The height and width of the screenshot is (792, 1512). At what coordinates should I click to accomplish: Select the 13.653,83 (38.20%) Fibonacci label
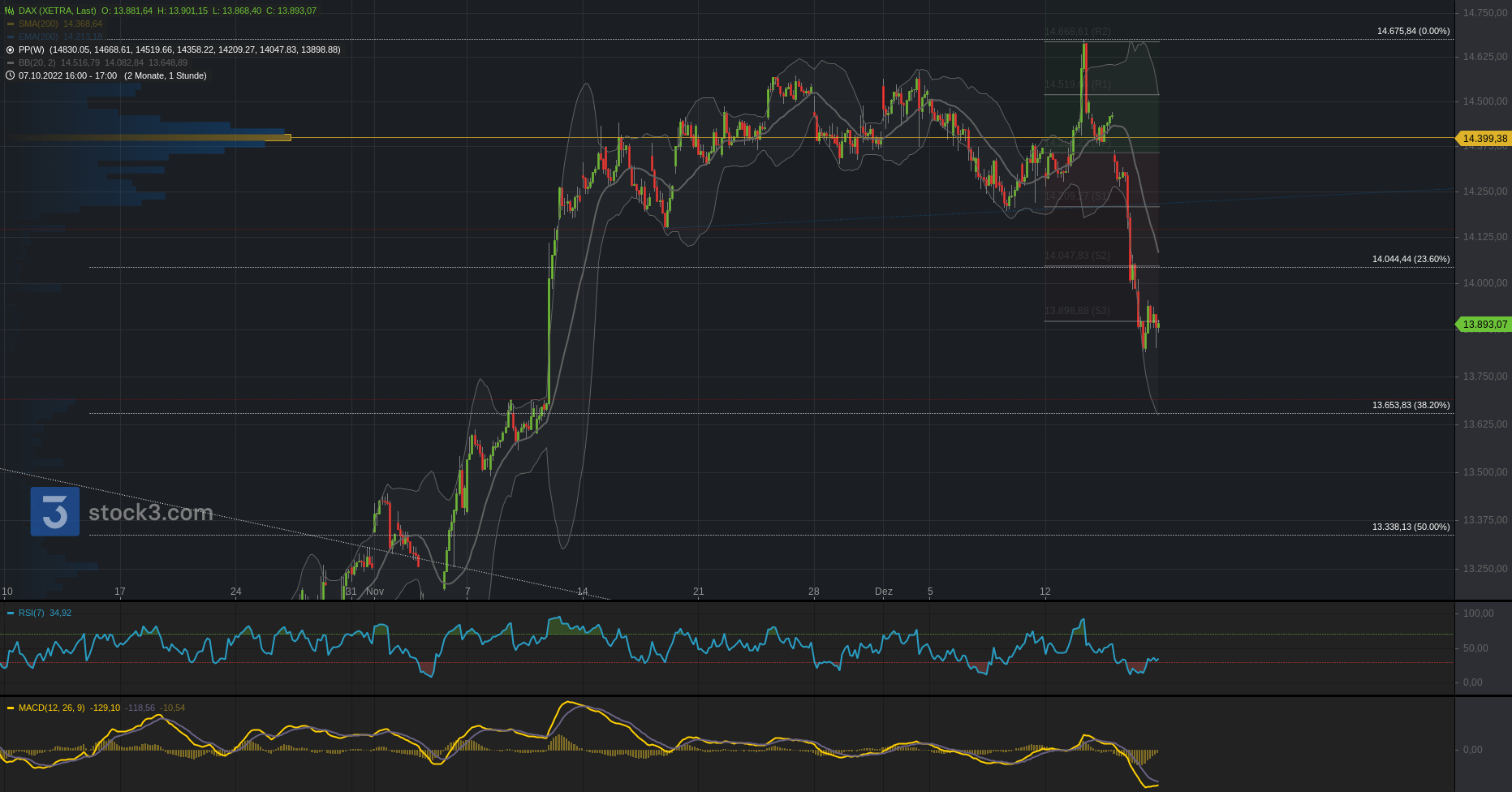[1411, 405]
